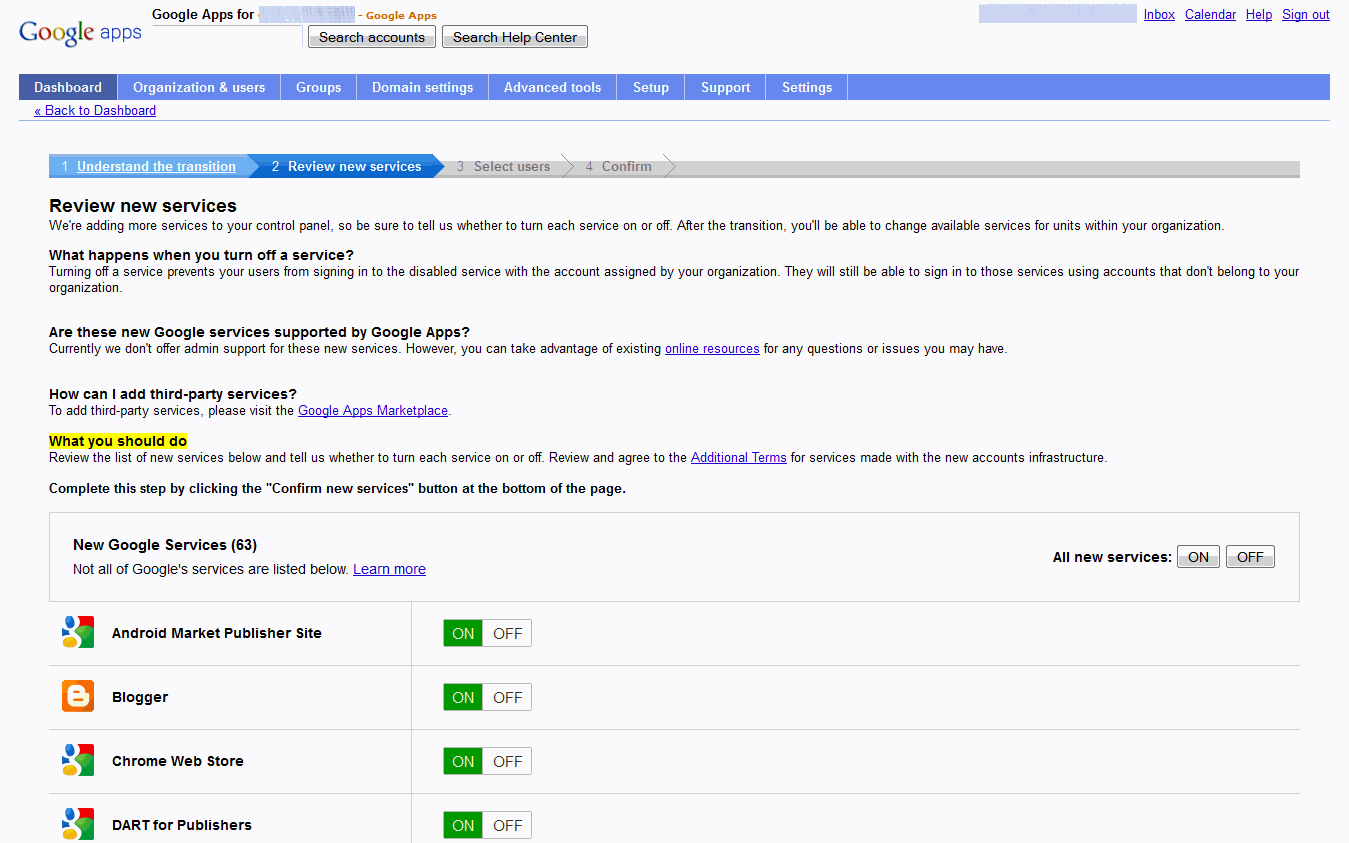
Task: Turn OFF Android Market Publisher Site
Action: [x=507, y=633]
